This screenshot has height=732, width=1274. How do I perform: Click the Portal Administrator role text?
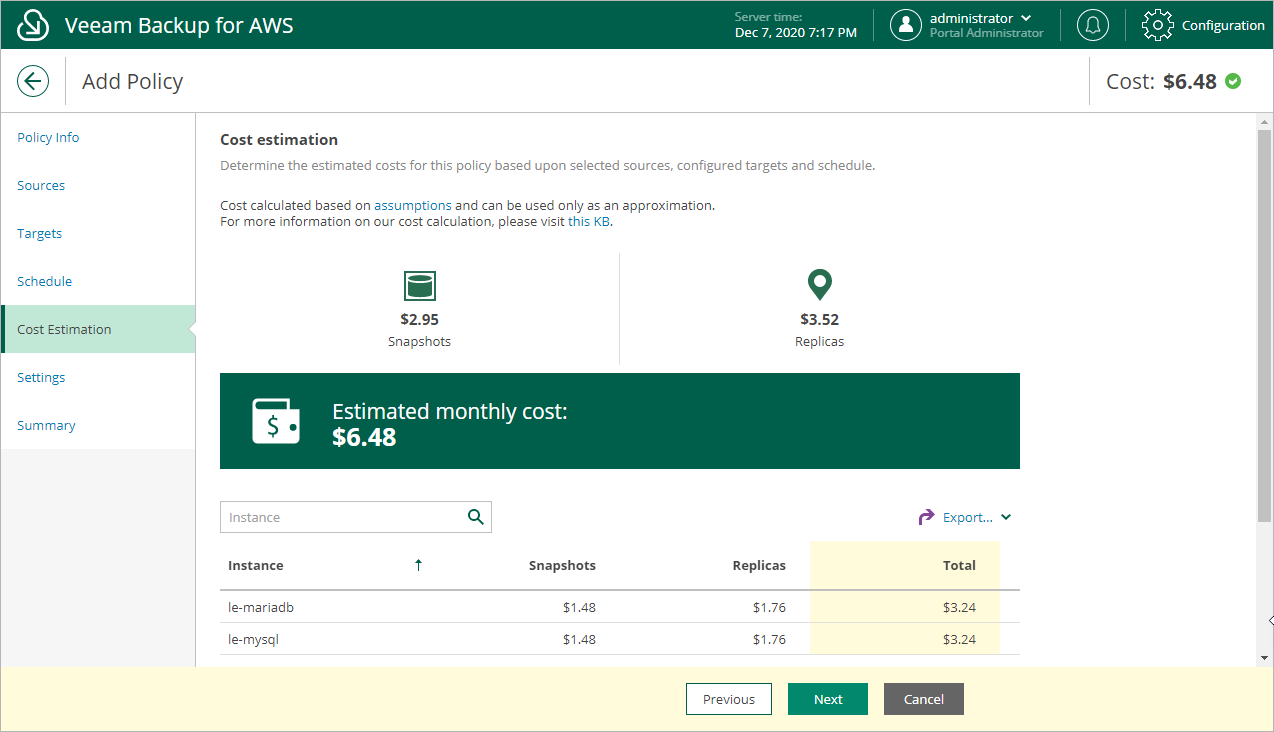click(x=987, y=33)
